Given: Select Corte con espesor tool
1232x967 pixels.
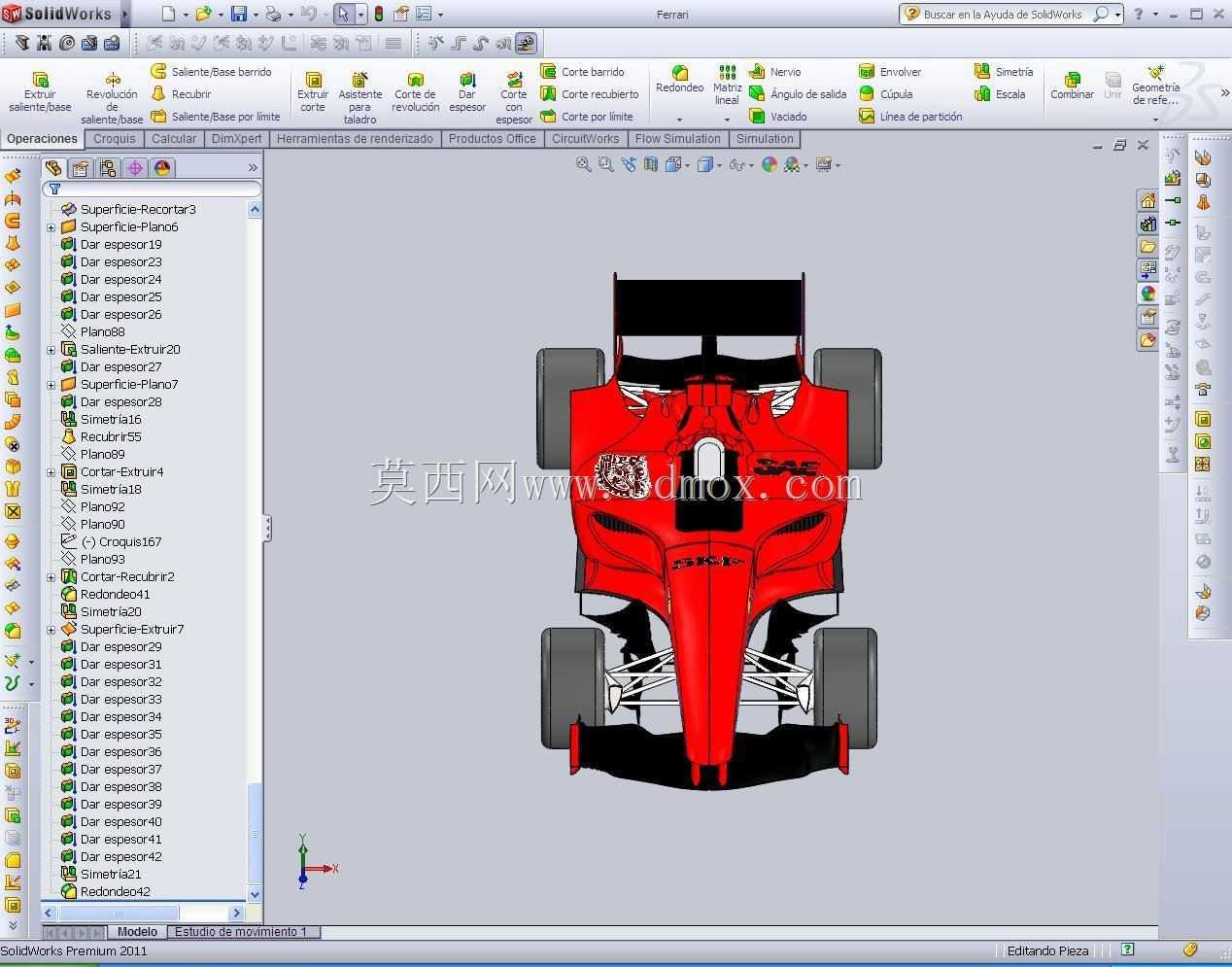Looking at the screenshot, I should click(514, 98).
